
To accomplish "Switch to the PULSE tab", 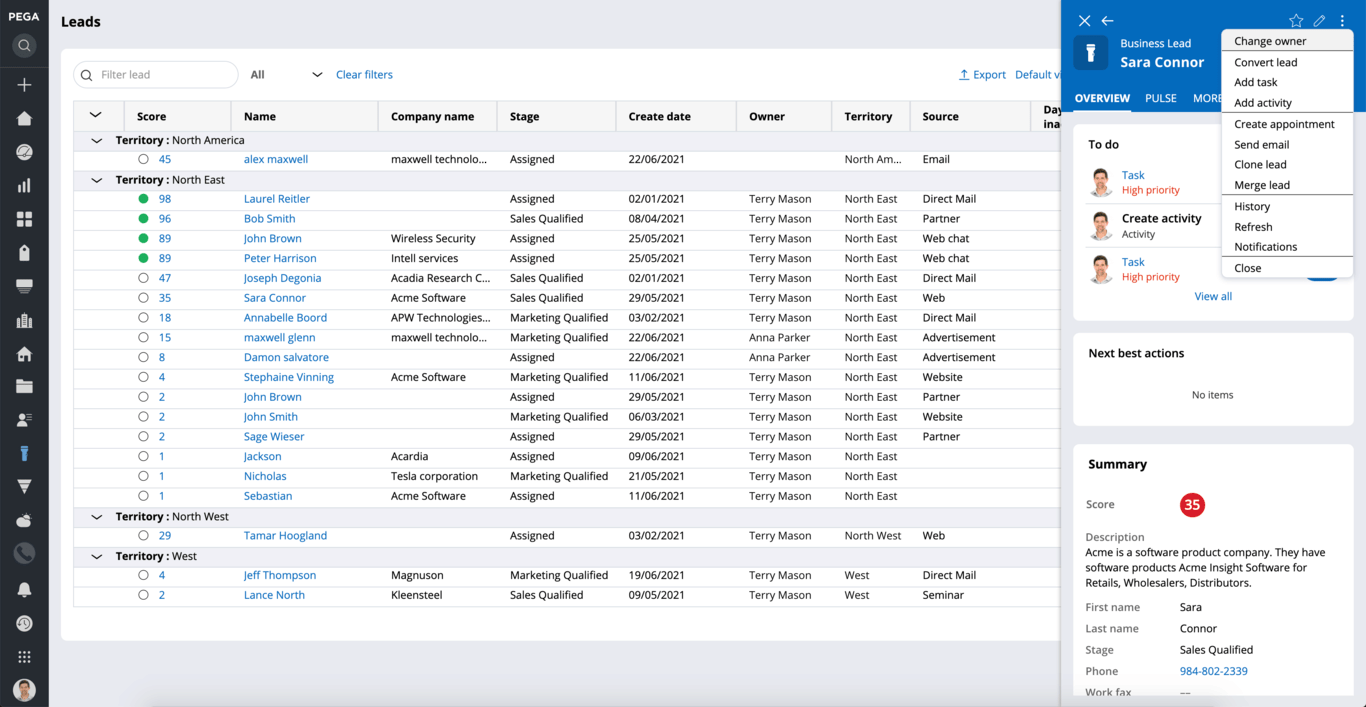I will point(1160,98).
